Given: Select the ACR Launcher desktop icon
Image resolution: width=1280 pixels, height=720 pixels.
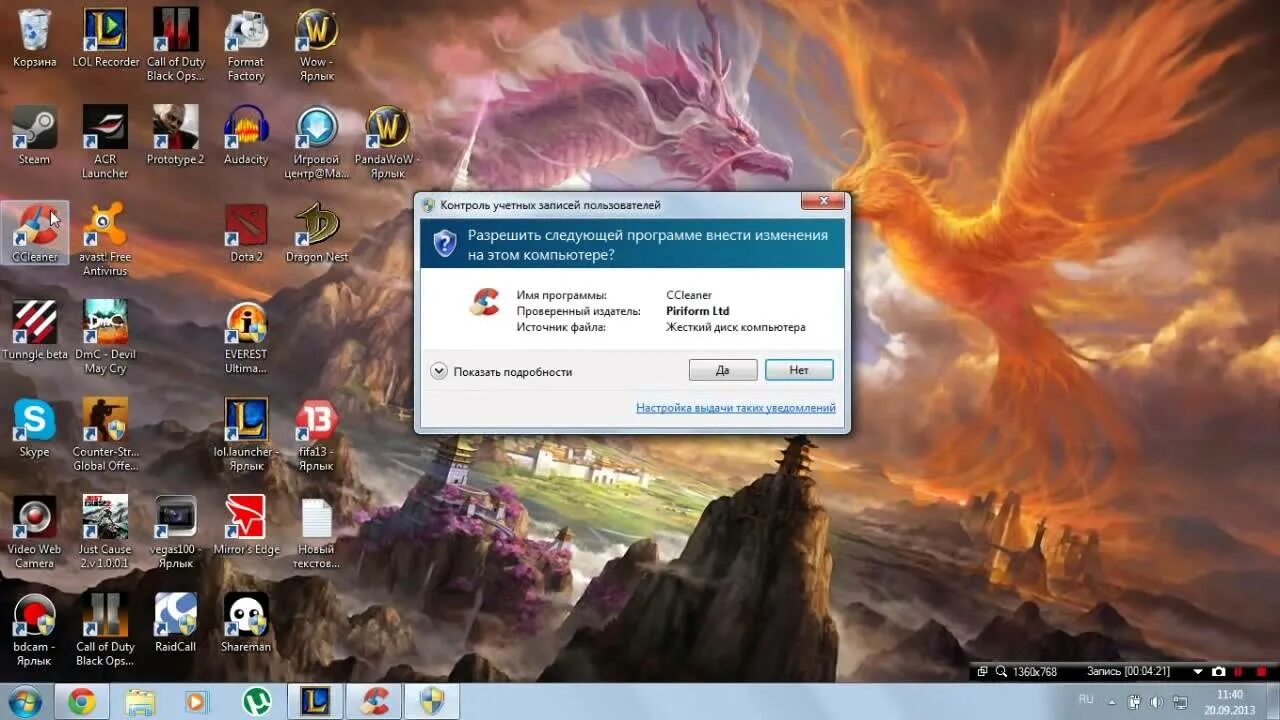Looking at the screenshot, I should click(x=105, y=143).
